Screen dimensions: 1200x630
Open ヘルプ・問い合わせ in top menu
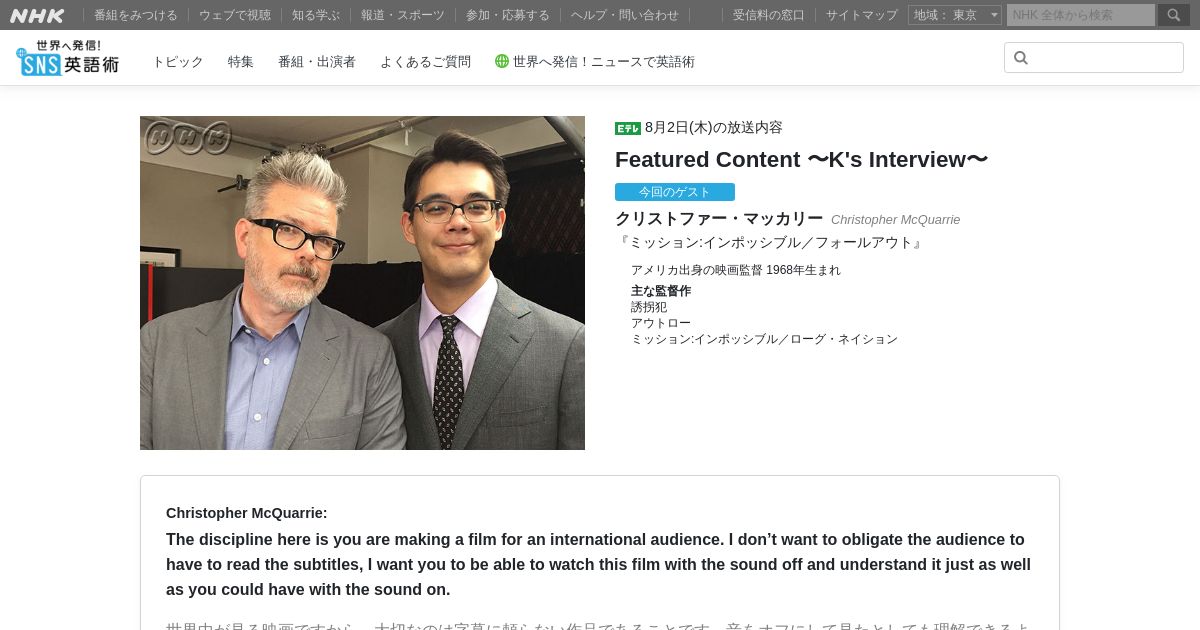tap(625, 15)
